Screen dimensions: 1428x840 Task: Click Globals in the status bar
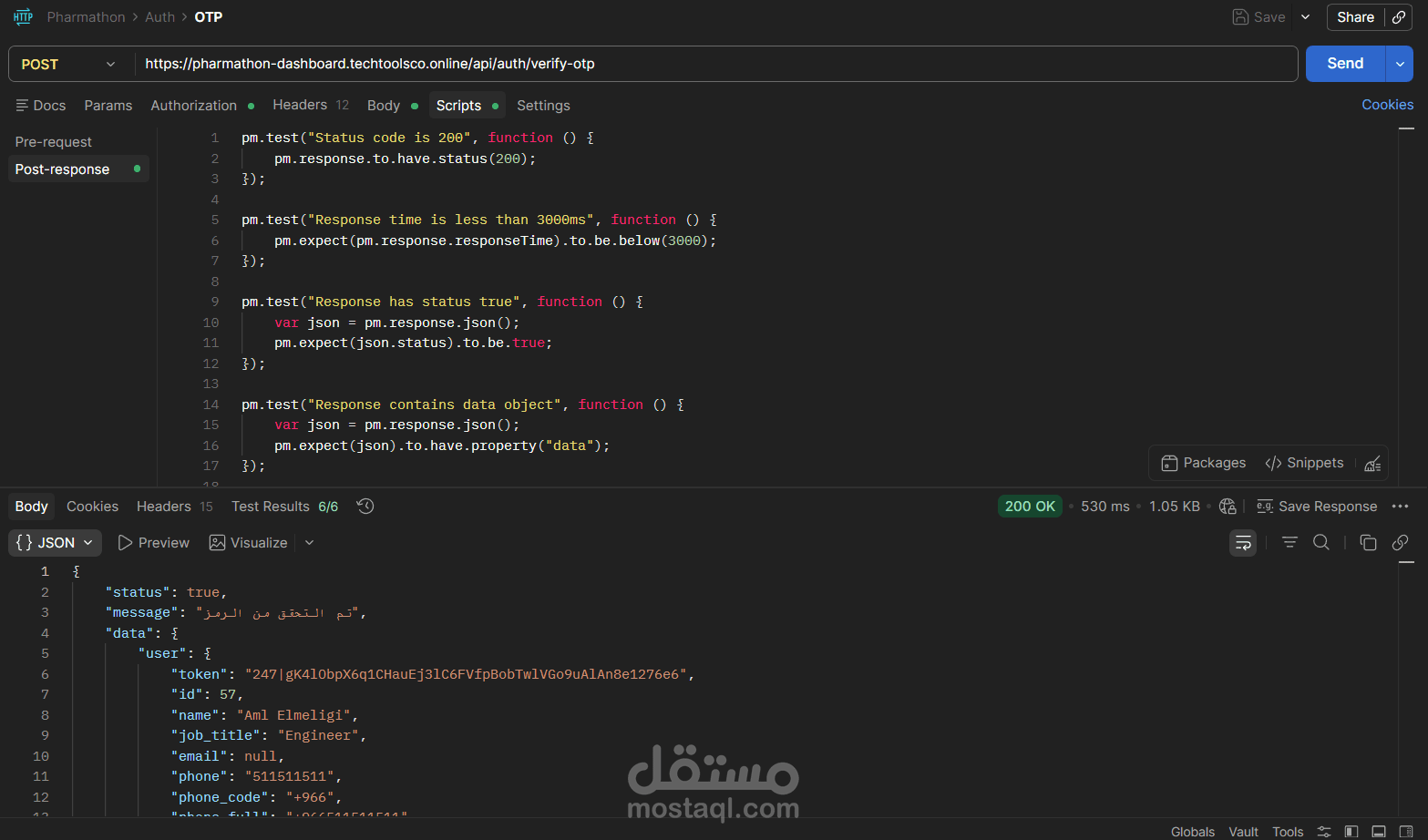(1192, 832)
